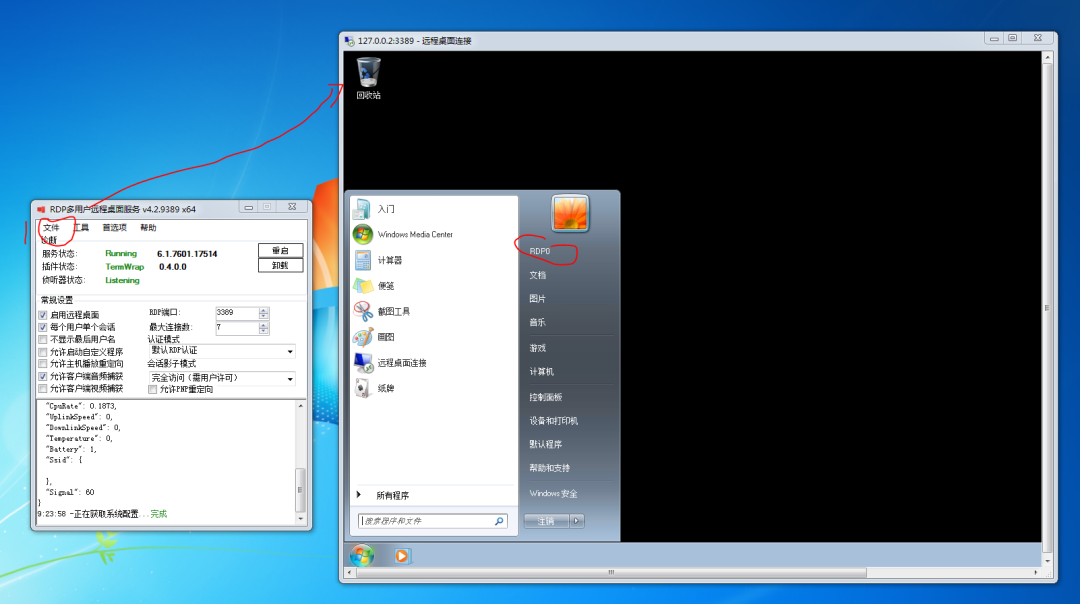Click the "TermWrap" plugin status text
This screenshot has width=1080, height=604.
[124, 267]
